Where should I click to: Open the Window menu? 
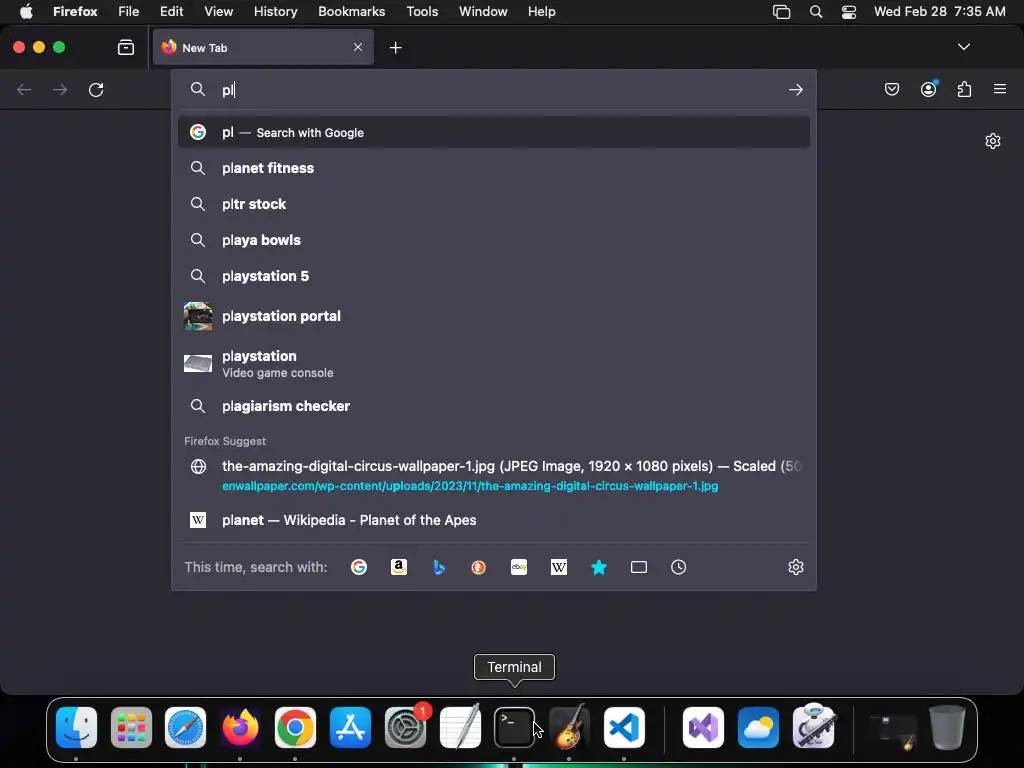tap(483, 11)
